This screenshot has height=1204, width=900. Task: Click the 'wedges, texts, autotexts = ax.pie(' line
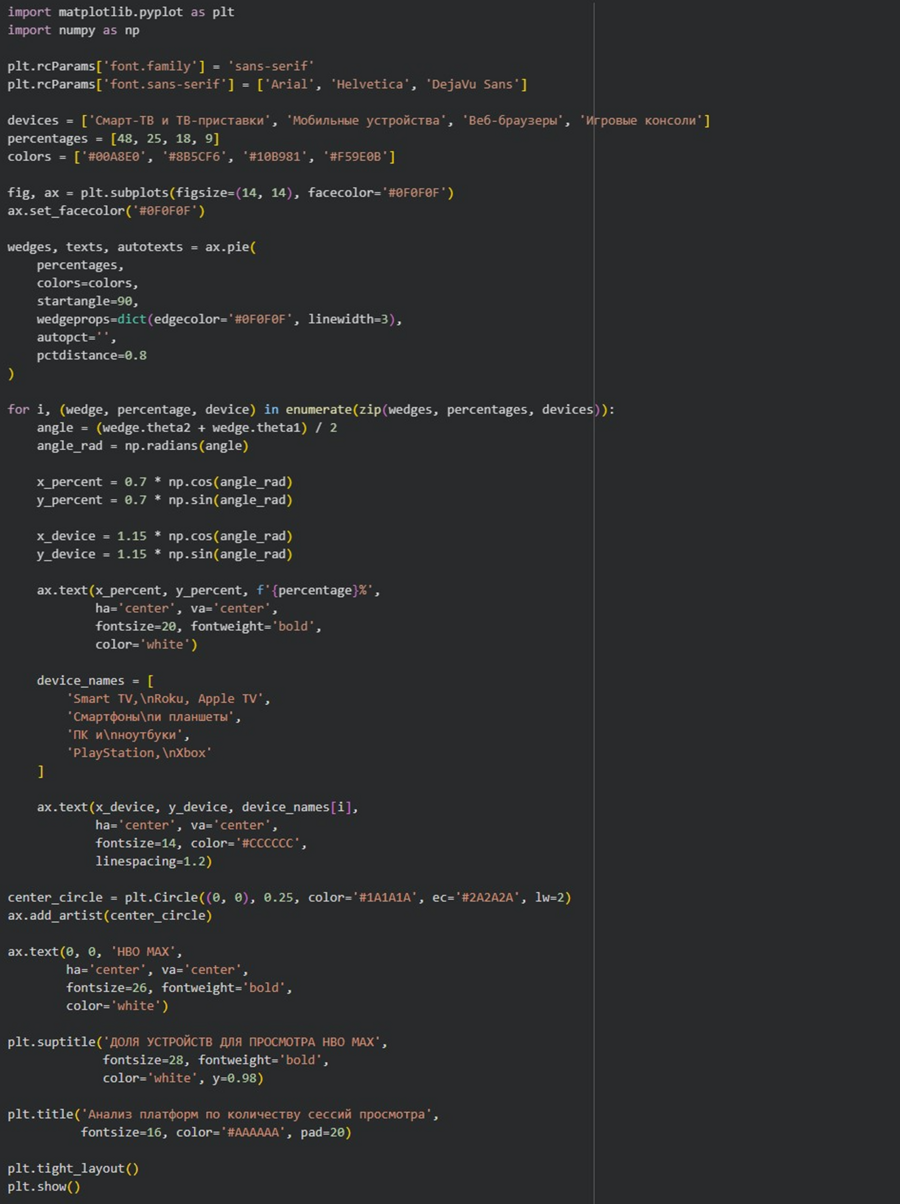132,247
